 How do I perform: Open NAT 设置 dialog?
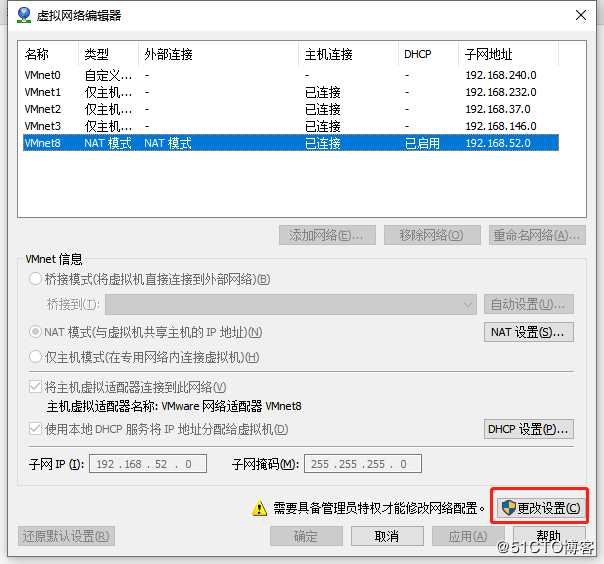click(528, 332)
